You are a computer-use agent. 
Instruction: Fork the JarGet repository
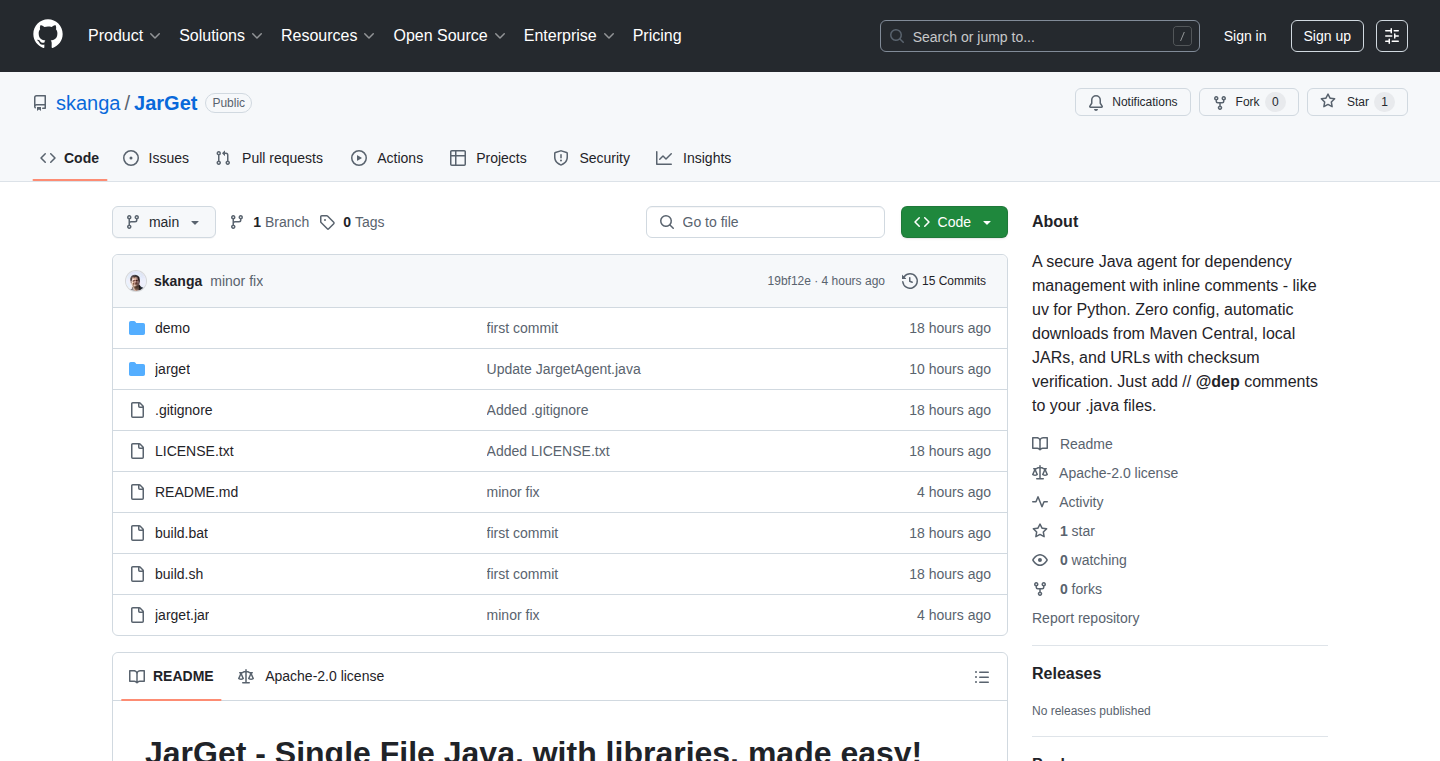[x=1248, y=102]
